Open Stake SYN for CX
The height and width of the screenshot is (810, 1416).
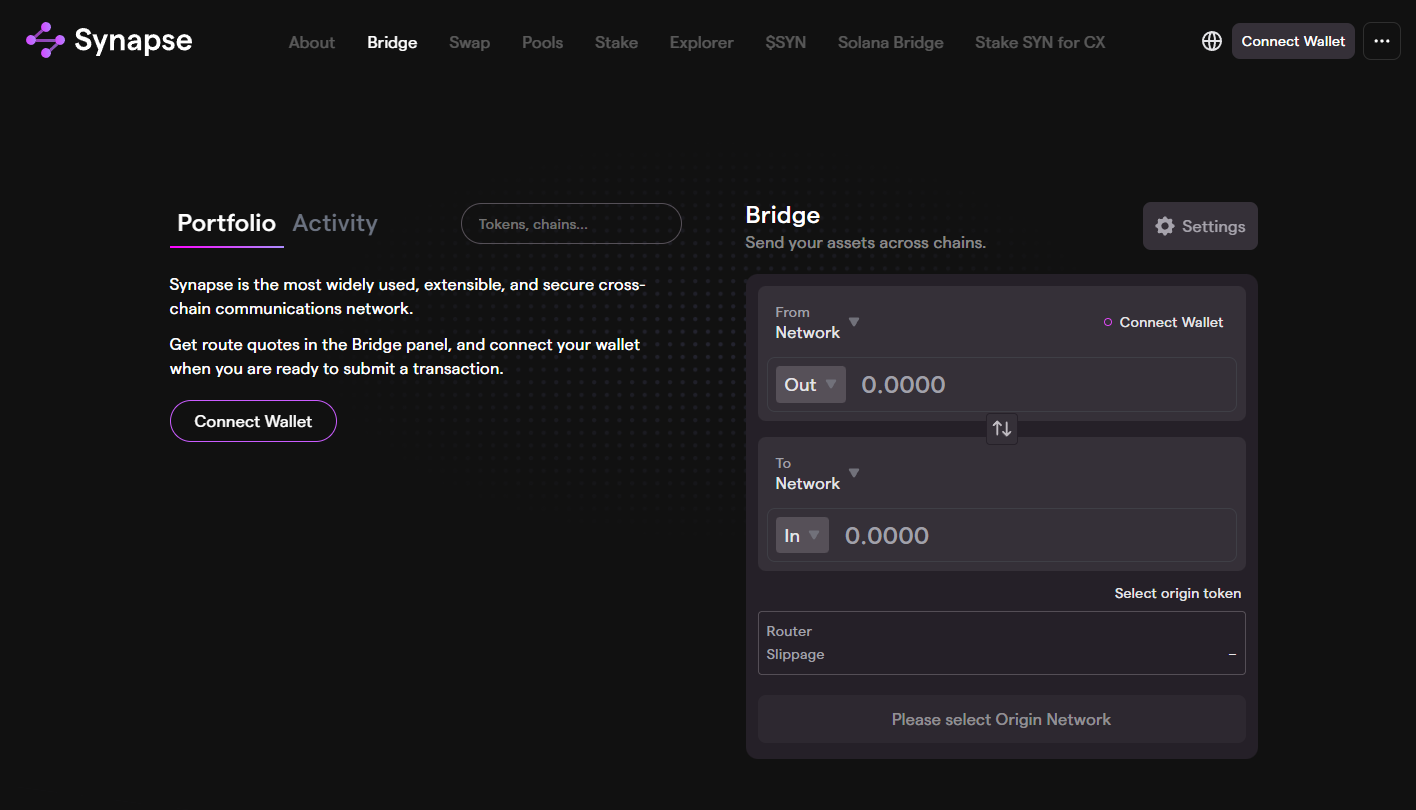1040,42
